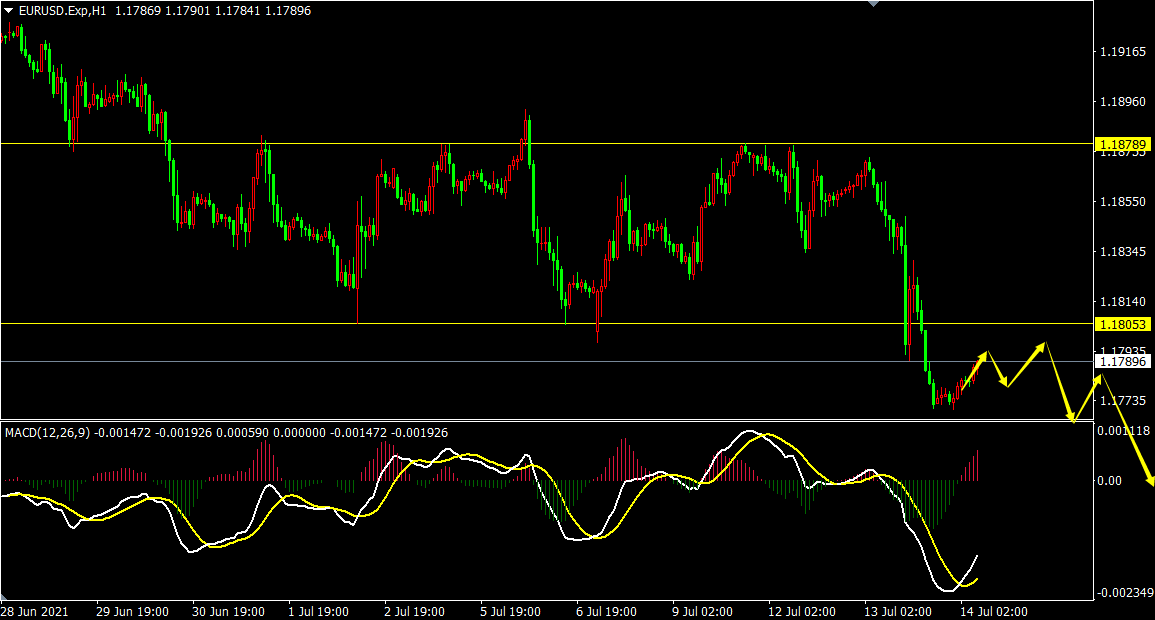
Task: Select the second yellow up arrowhead near 1.17935
Action: click(x=1041, y=346)
